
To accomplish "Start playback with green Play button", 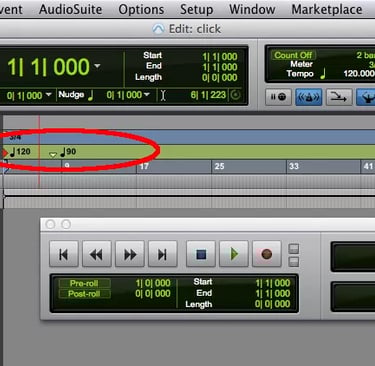I will pyautogui.click(x=234, y=254).
